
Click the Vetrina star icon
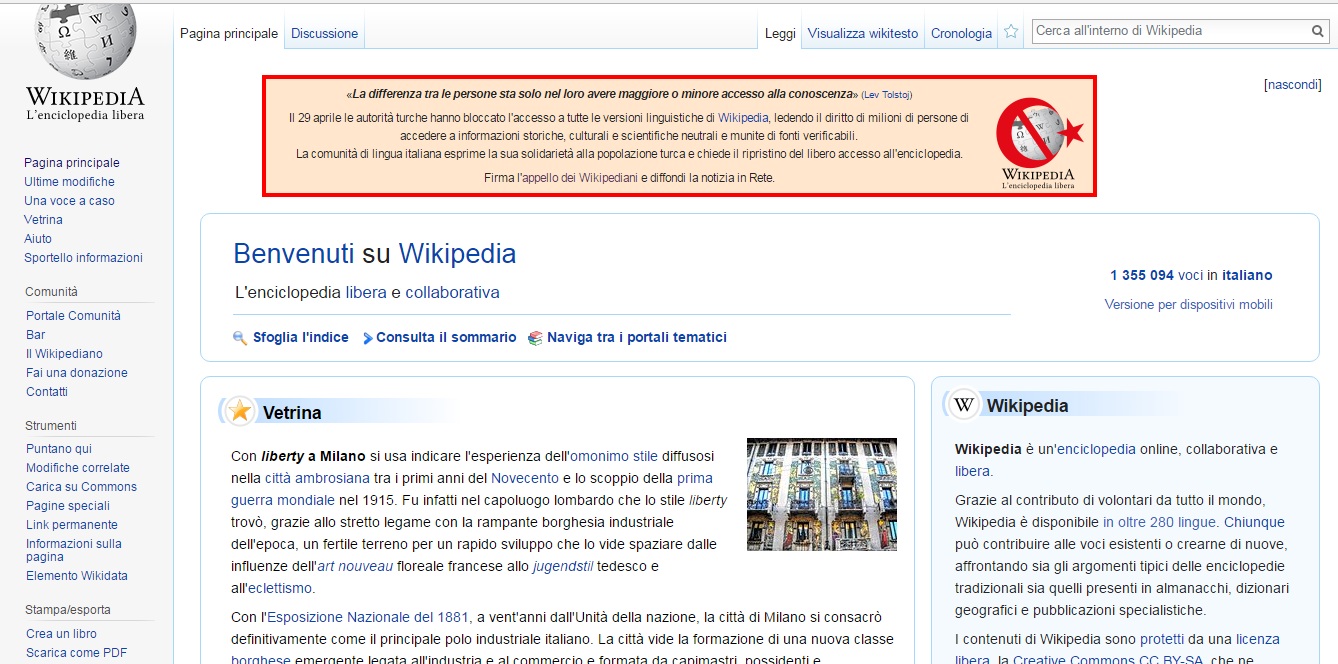pyautogui.click(x=239, y=411)
